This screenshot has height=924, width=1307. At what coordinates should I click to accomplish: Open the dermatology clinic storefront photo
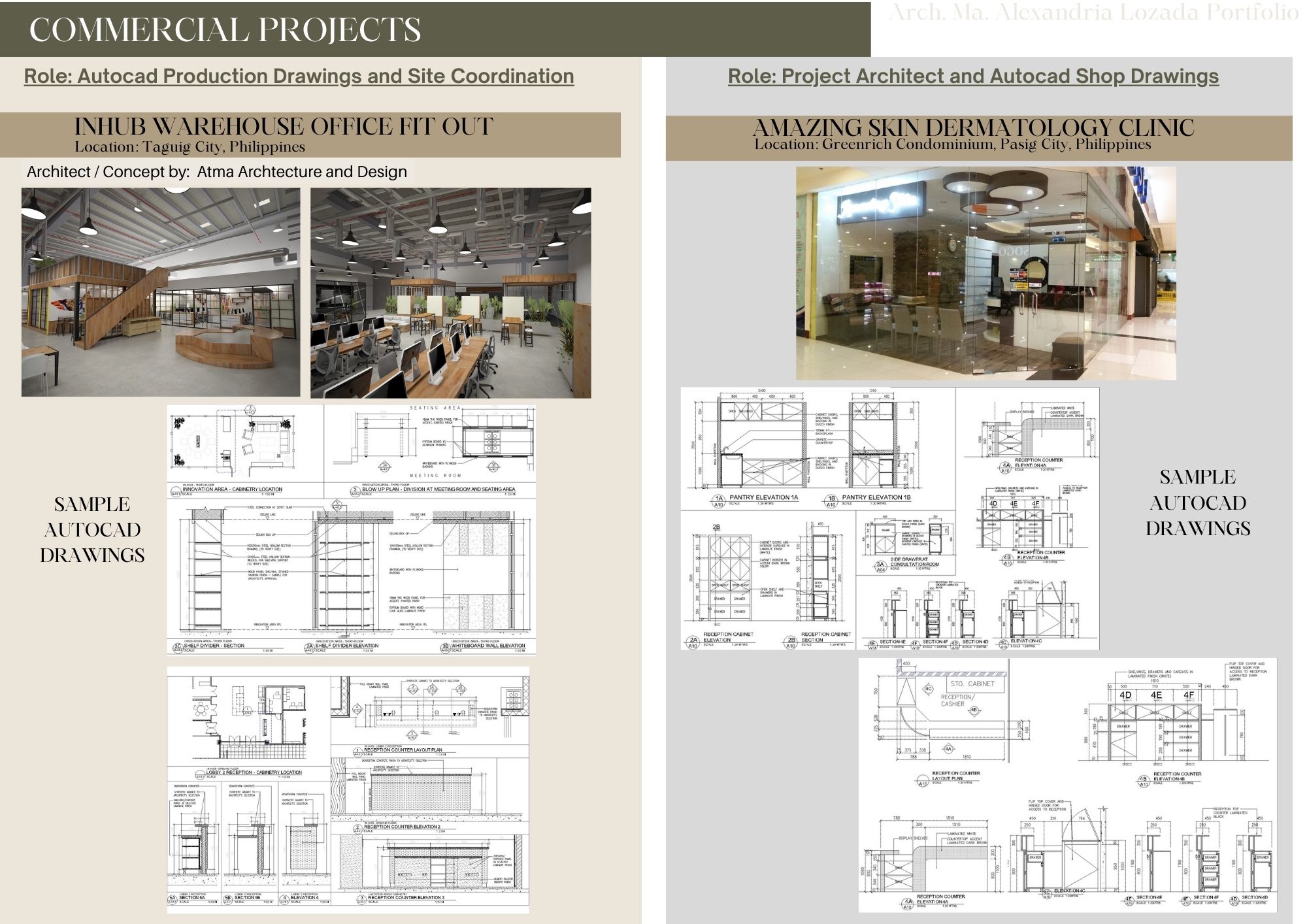coord(985,273)
